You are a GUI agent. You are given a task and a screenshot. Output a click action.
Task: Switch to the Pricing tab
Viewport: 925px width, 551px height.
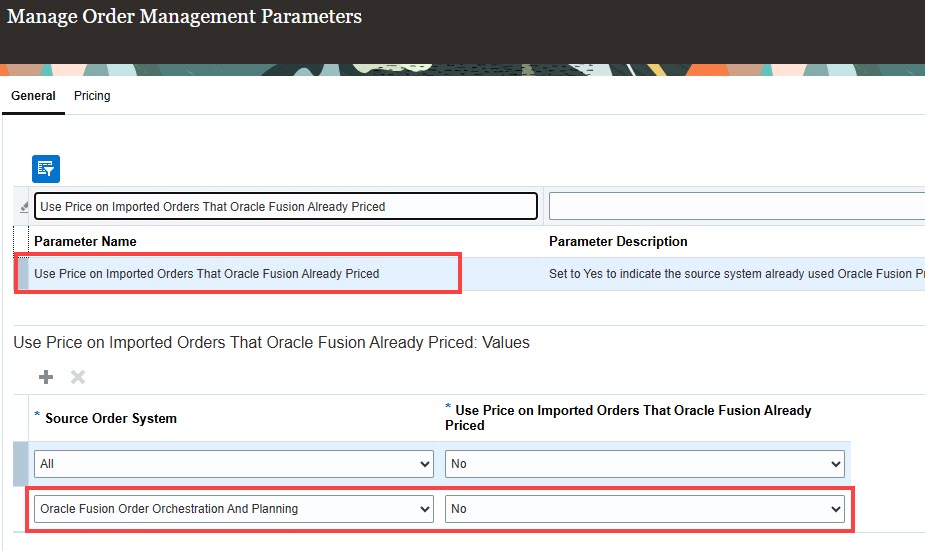tap(92, 96)
